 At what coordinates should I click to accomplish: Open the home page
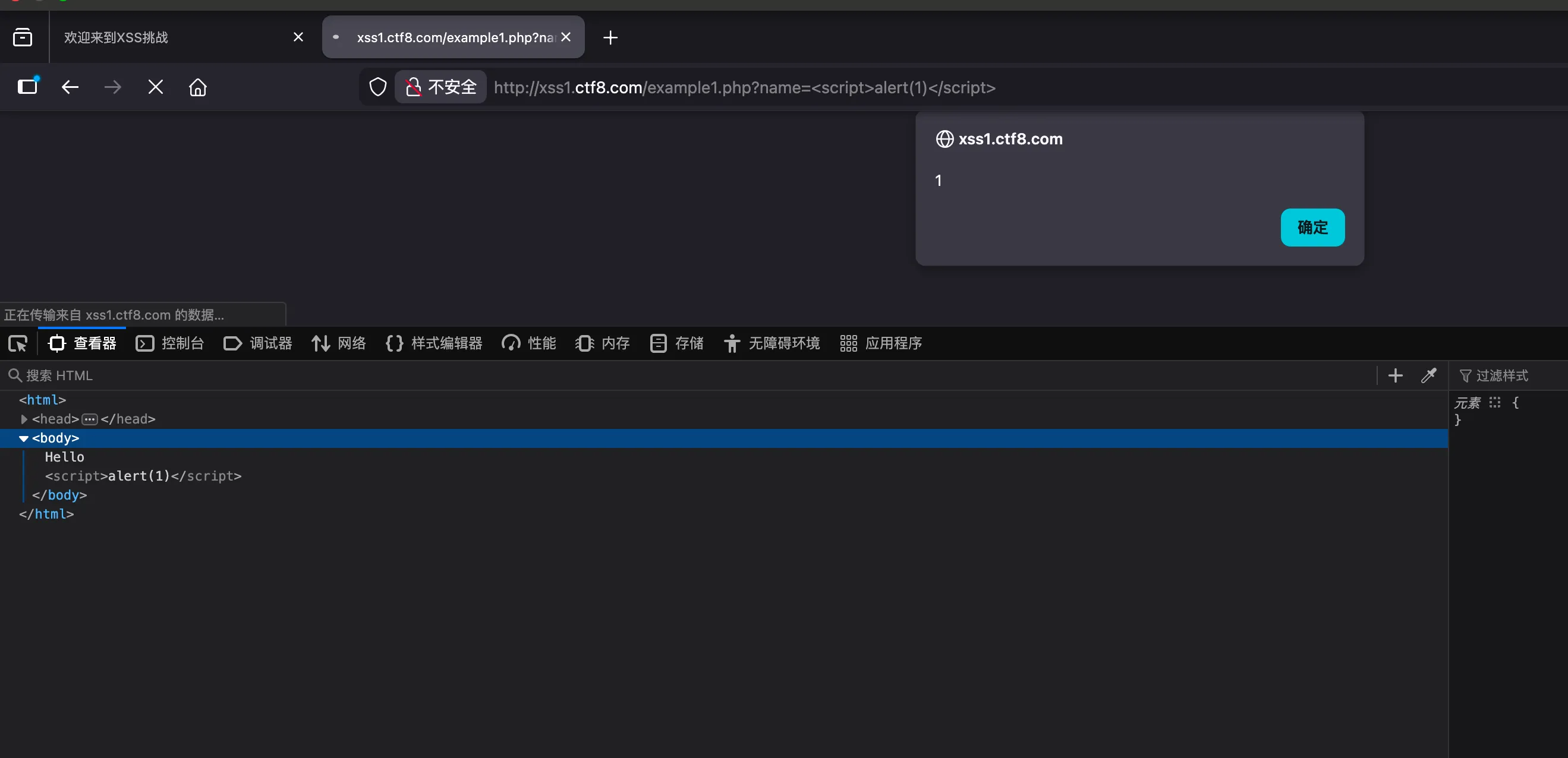(198, 87)
